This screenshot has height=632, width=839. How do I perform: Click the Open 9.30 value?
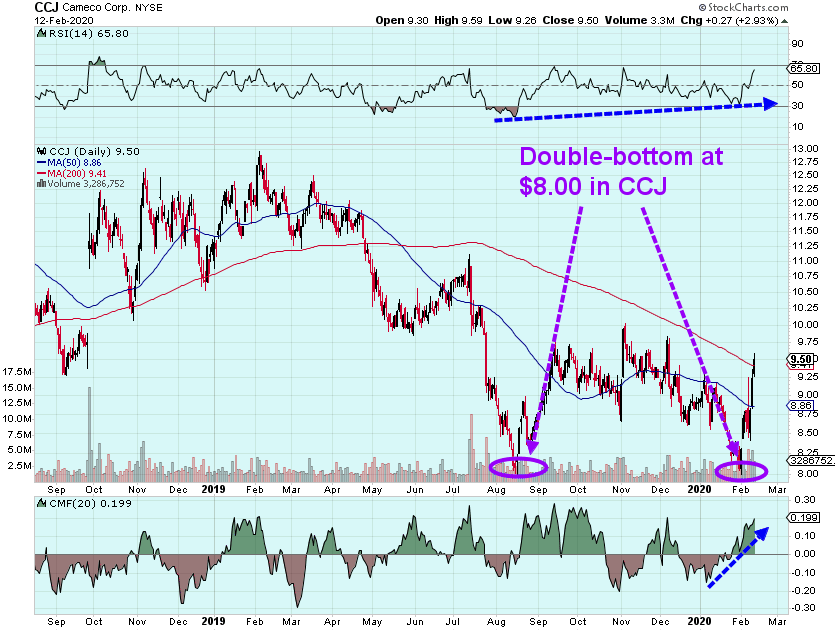402,20
